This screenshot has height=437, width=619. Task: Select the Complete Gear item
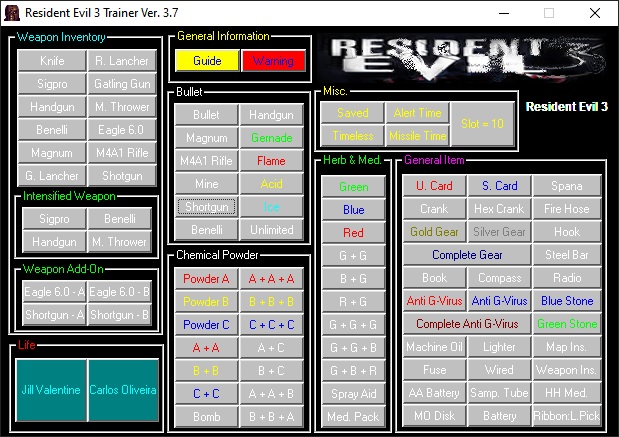(467, 255)
